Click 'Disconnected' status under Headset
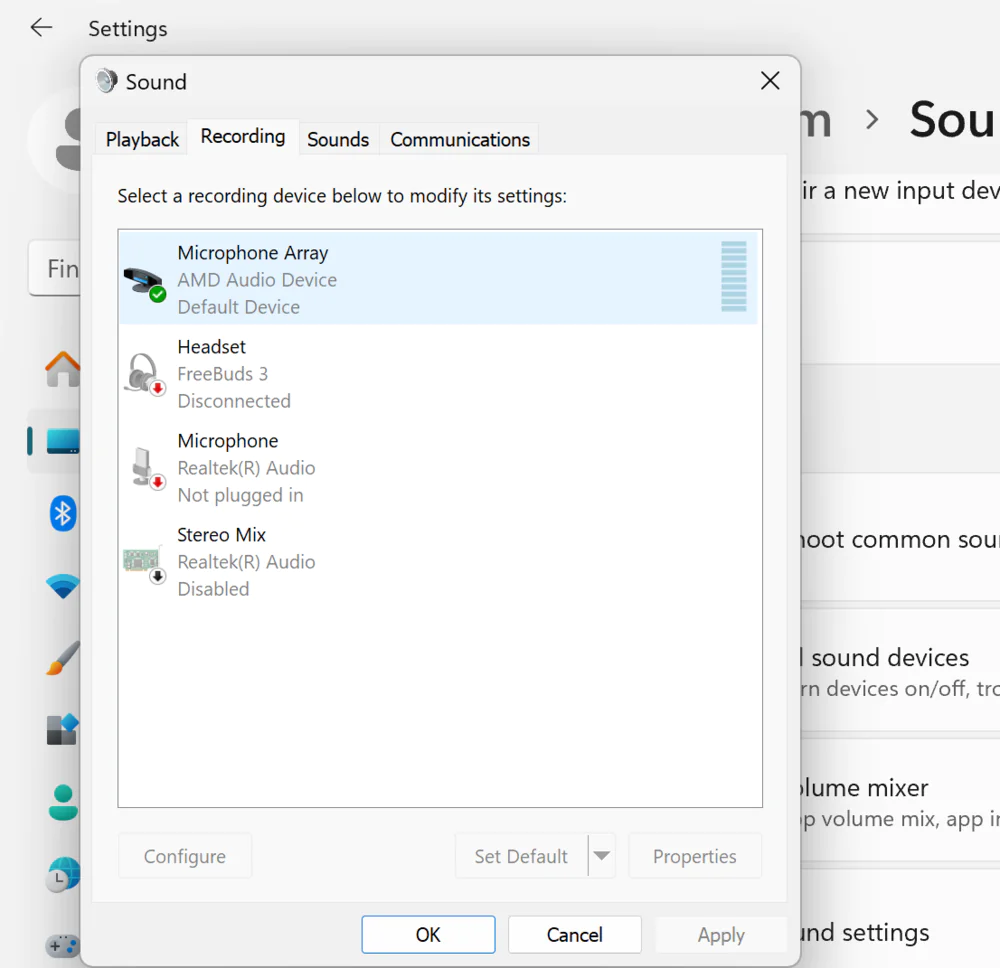1000x968 pixels. tap(234, 401)
